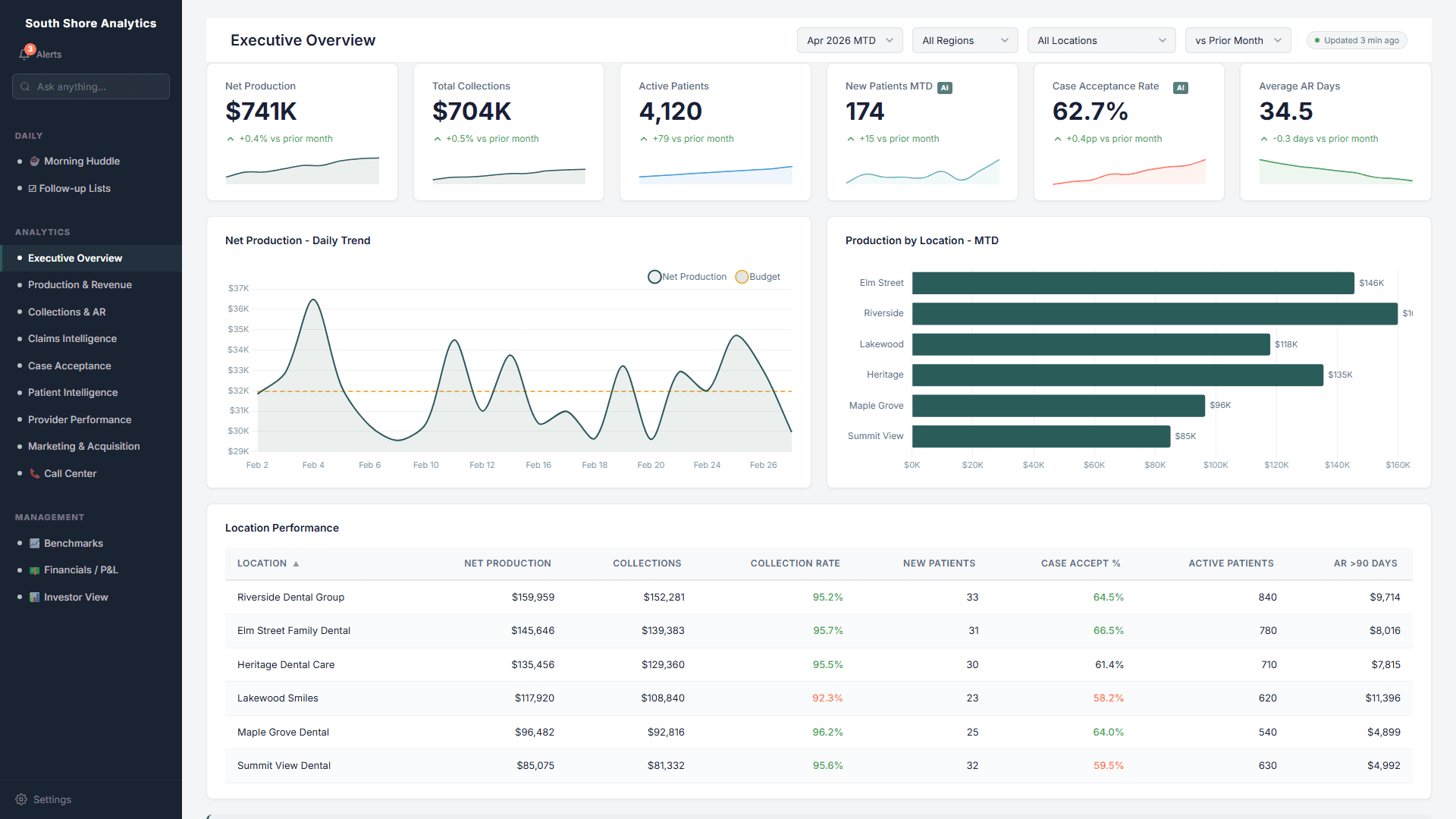Open Case Acceptance section
This screenshot has height=819, width=1456.
(91, 366)
